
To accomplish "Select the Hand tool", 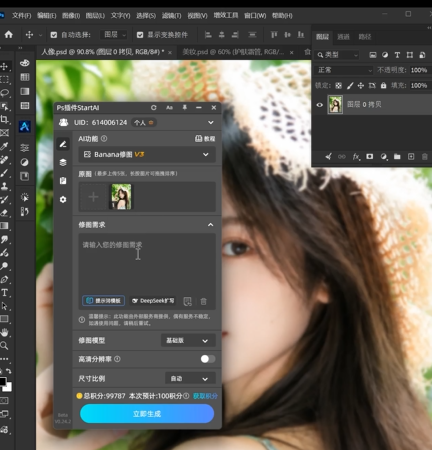I will point(4,332).
